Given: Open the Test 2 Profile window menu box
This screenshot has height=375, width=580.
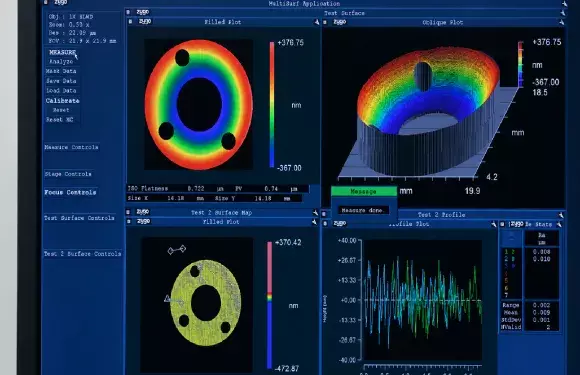Looking at the screenshot, I should coord(324,214).
